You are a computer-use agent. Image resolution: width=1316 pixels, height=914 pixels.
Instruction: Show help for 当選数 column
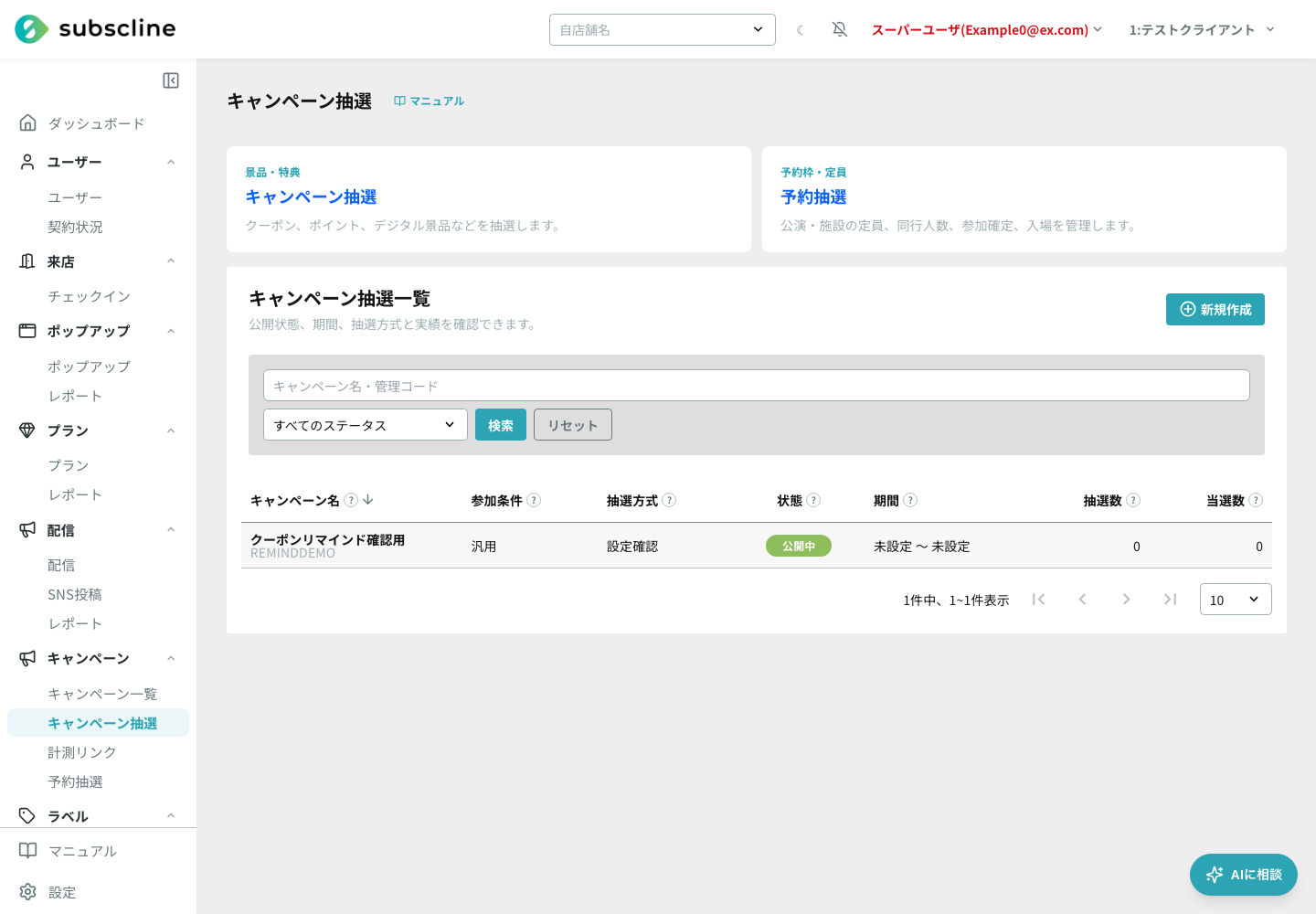click(1256, 500)
